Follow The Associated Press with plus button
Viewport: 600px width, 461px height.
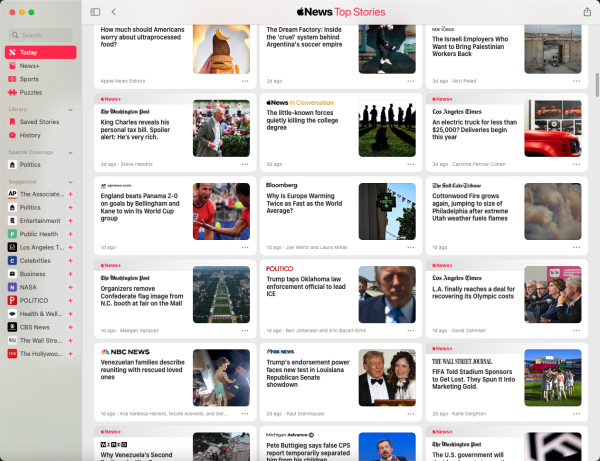pyautogui.click(x=70, y=194)
